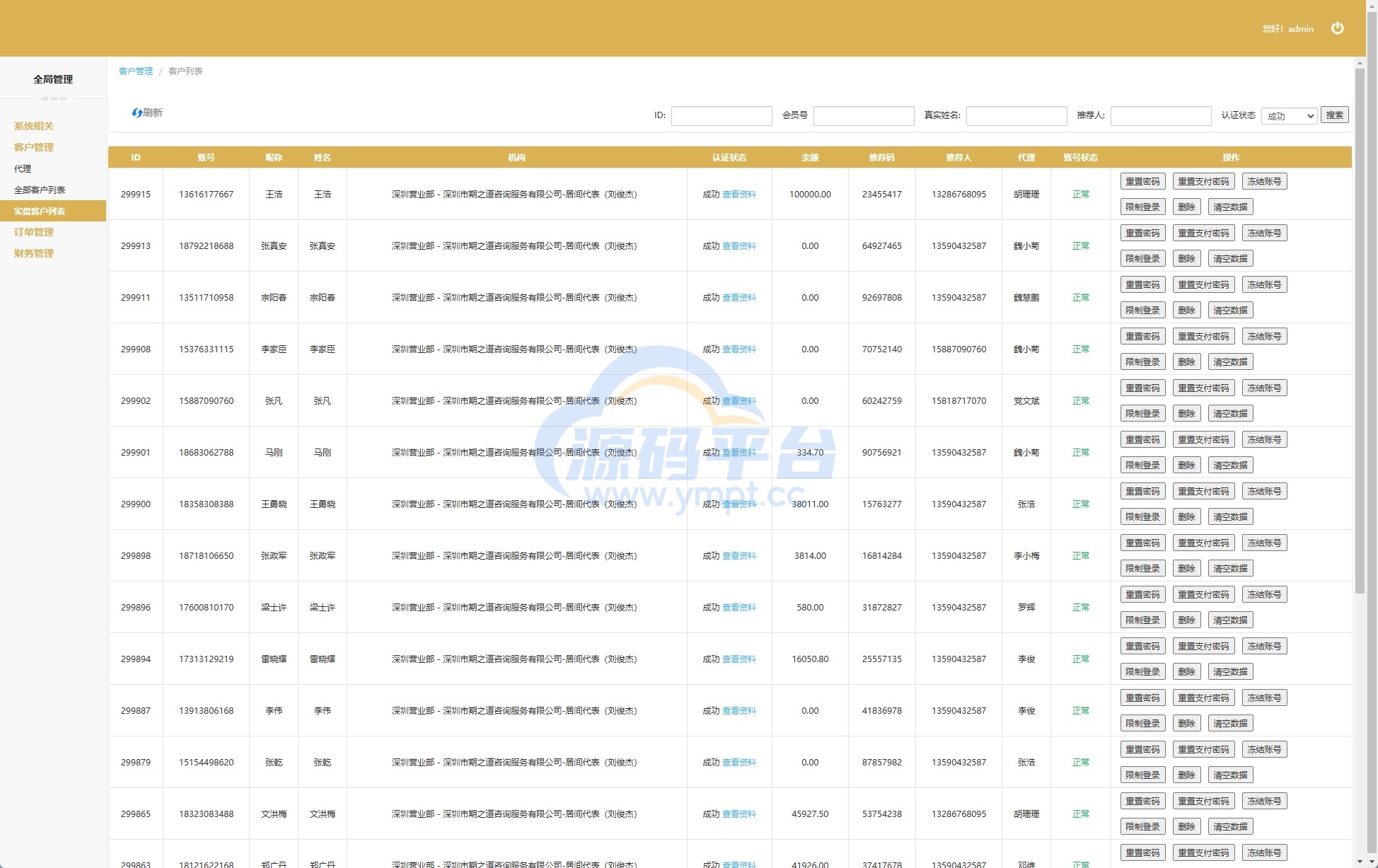
Task: Open 查看资料 link for ID 299896
Action: (739, 608)
